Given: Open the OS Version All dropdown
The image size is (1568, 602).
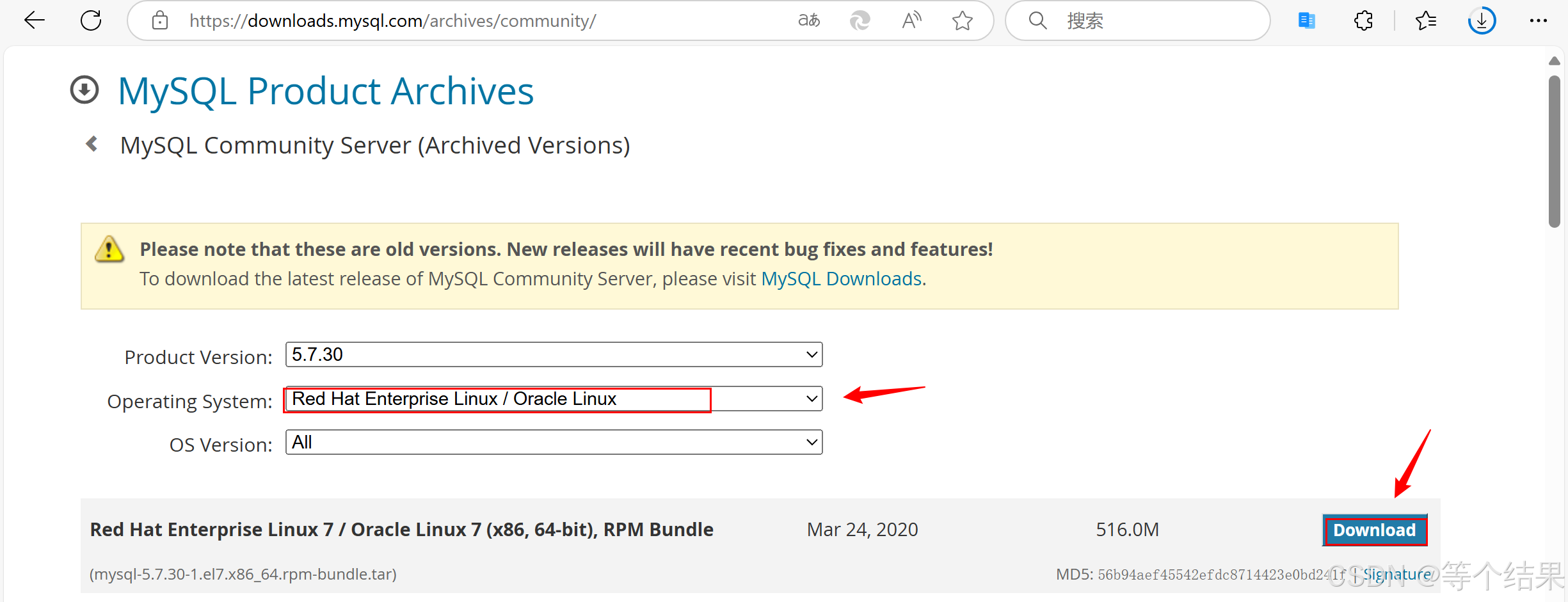Looking at the screenshot, I should point(554,442).
